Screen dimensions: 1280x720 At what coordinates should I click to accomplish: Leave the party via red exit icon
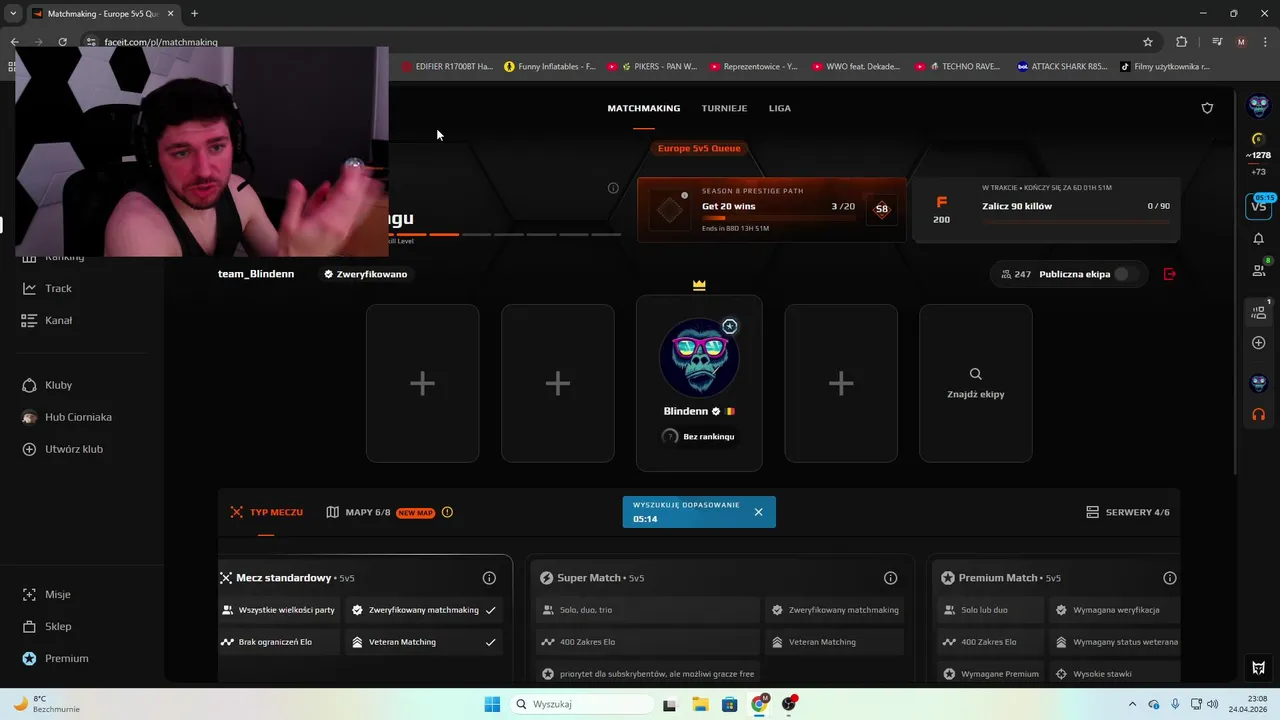coord(1170,274)
